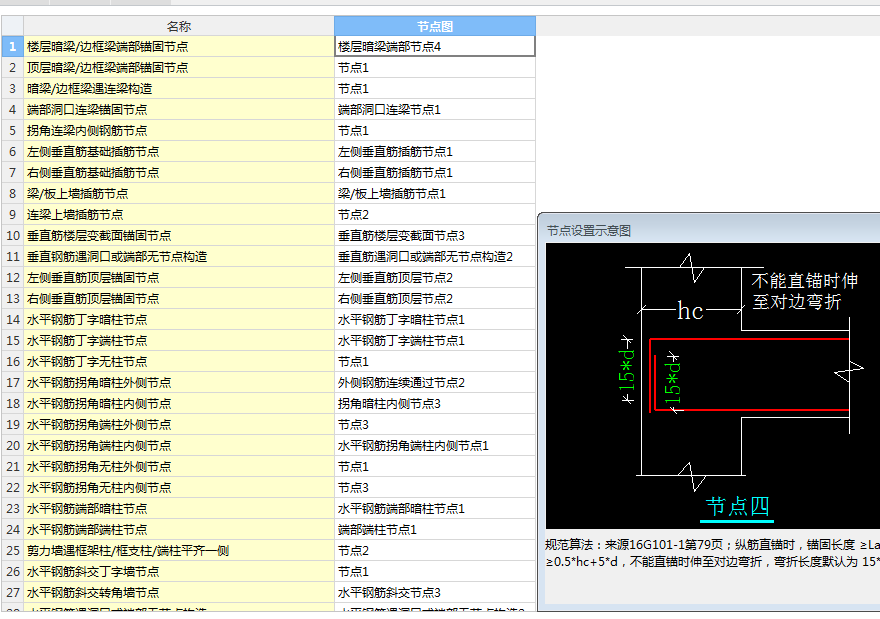Select row 19 水平钢筋拐角端柱外侧节点
This screenshot has width=880, height=619.
coord(179,424)
